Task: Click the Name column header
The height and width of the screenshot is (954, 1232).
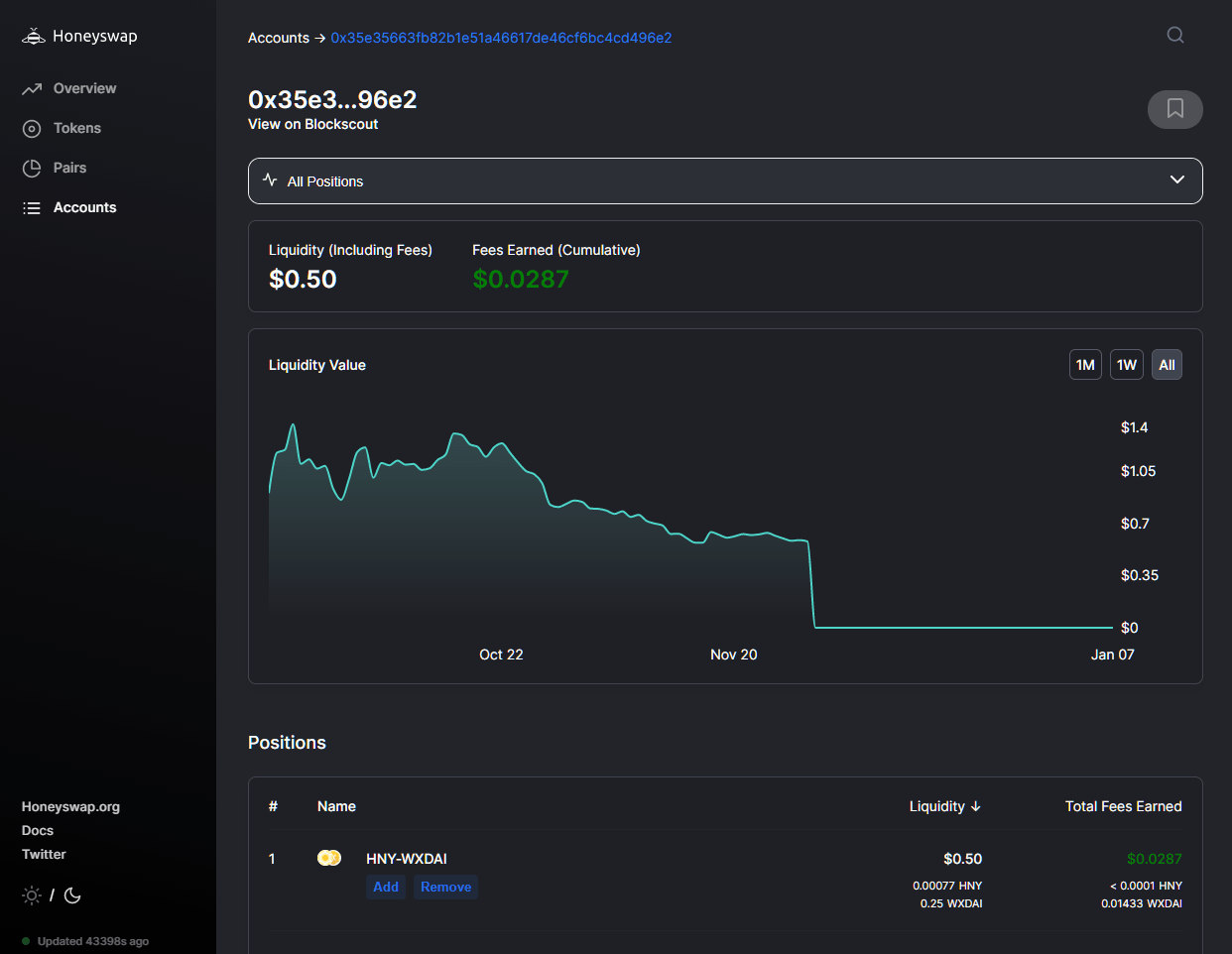Action: click(336, 806)
